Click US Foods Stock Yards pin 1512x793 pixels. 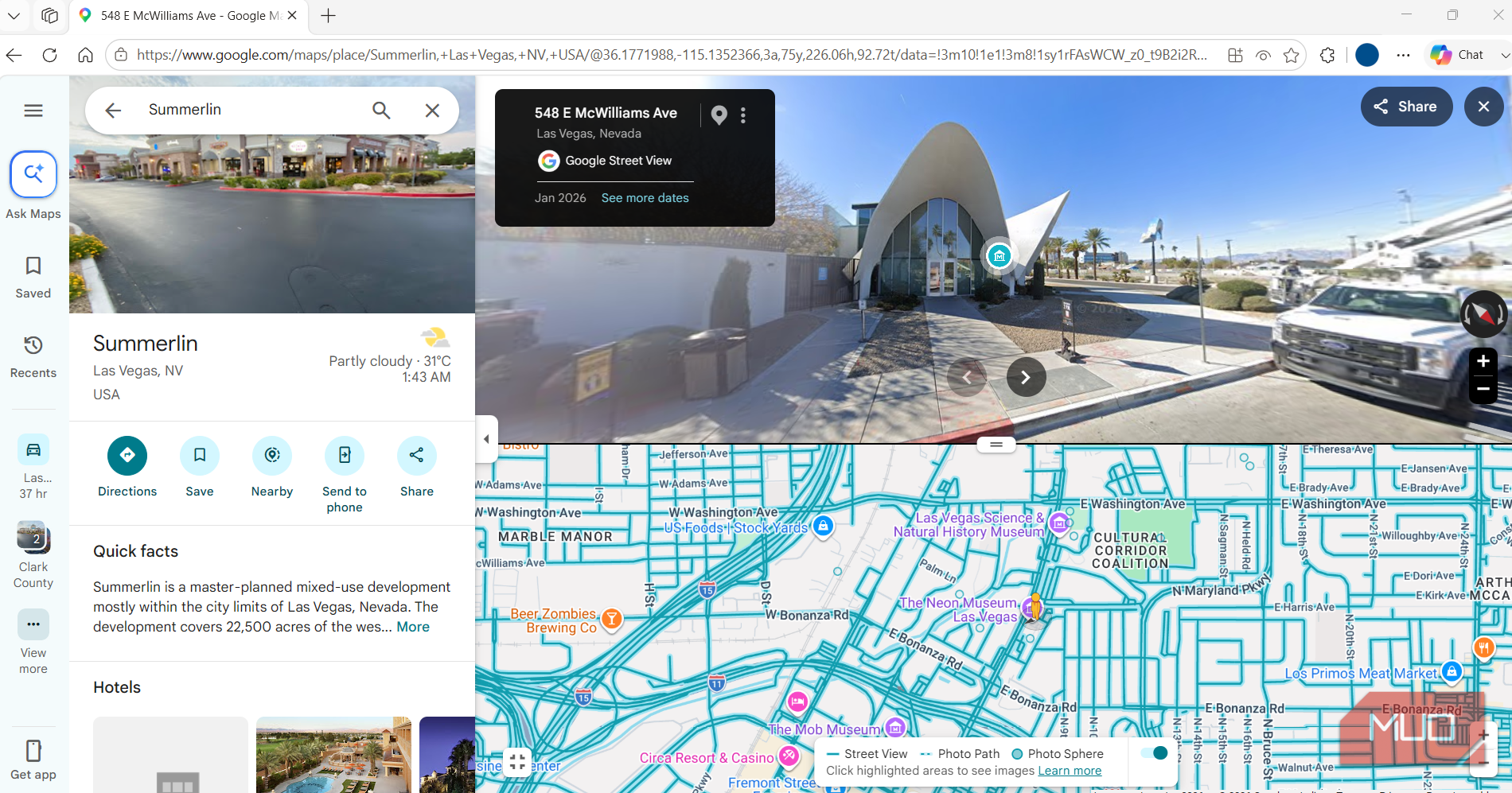824,526
